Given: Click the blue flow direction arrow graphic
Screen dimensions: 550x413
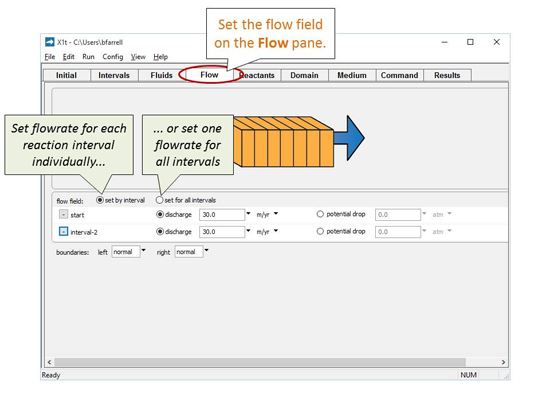Looking at the screenshot, I should click(x=349, y=138).
